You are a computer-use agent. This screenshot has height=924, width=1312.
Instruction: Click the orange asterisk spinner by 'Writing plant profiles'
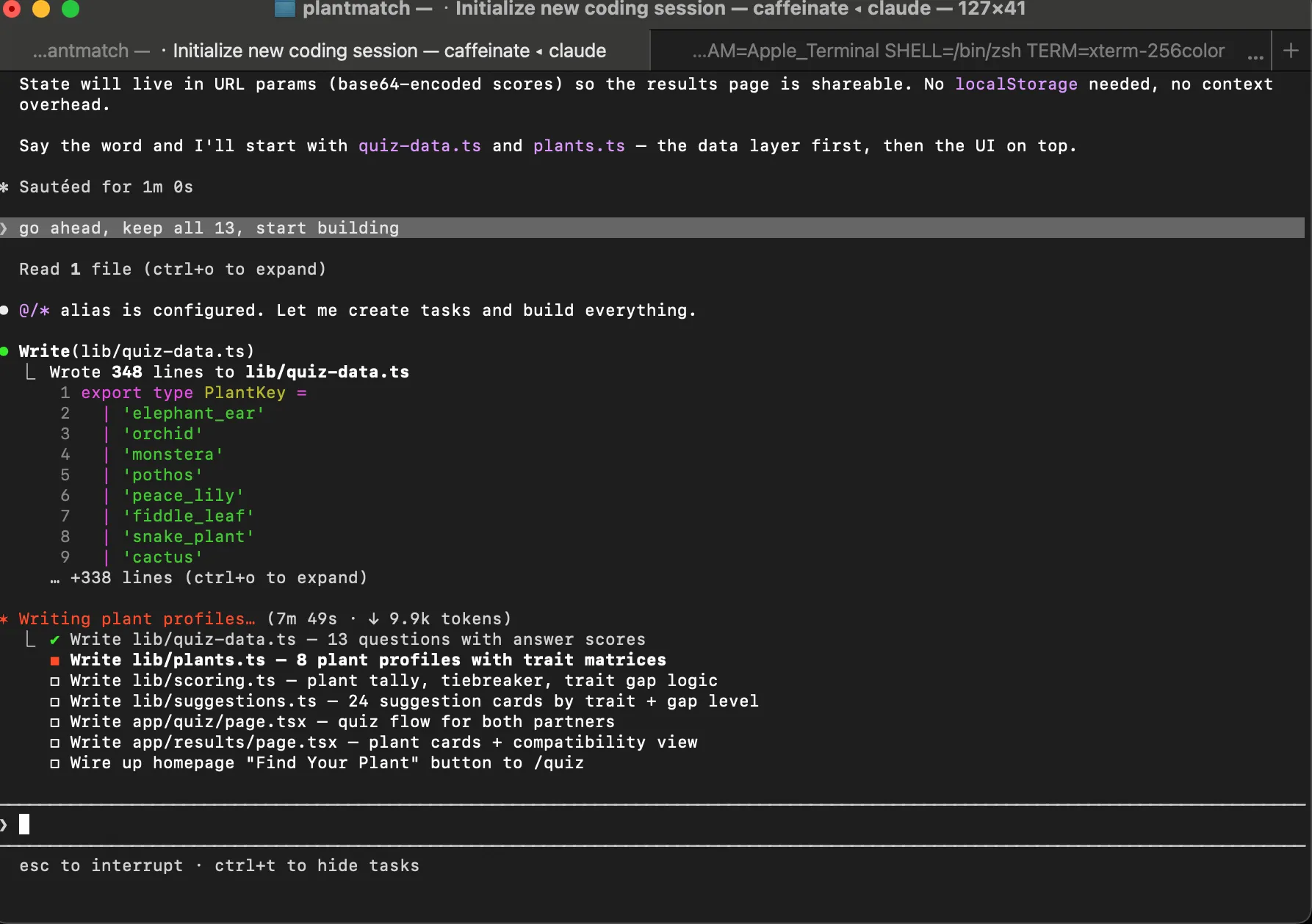coord(4,618)
